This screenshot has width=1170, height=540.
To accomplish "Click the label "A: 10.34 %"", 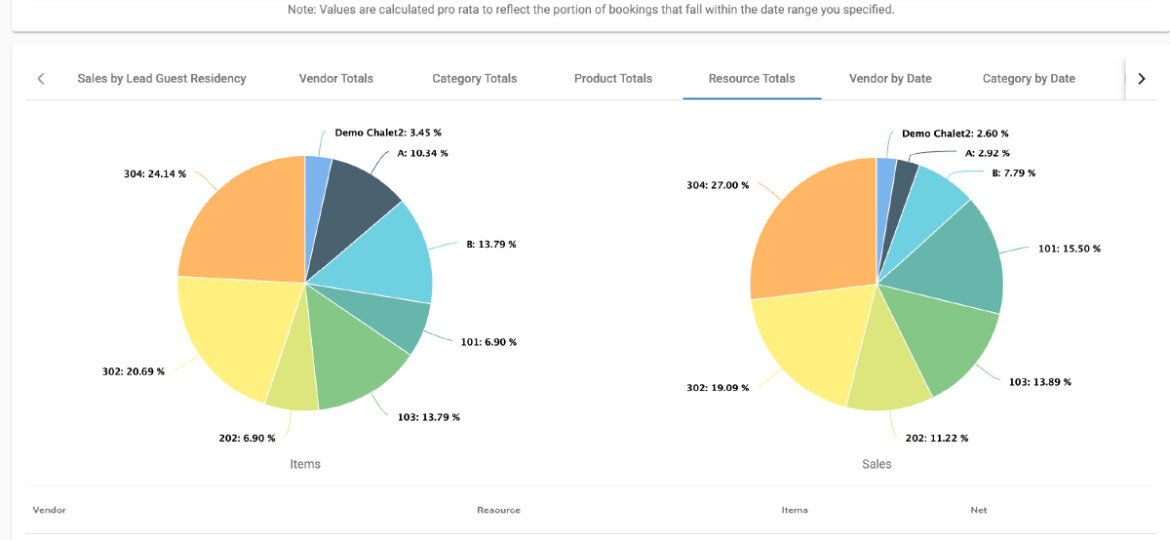I will coord(422,153).
